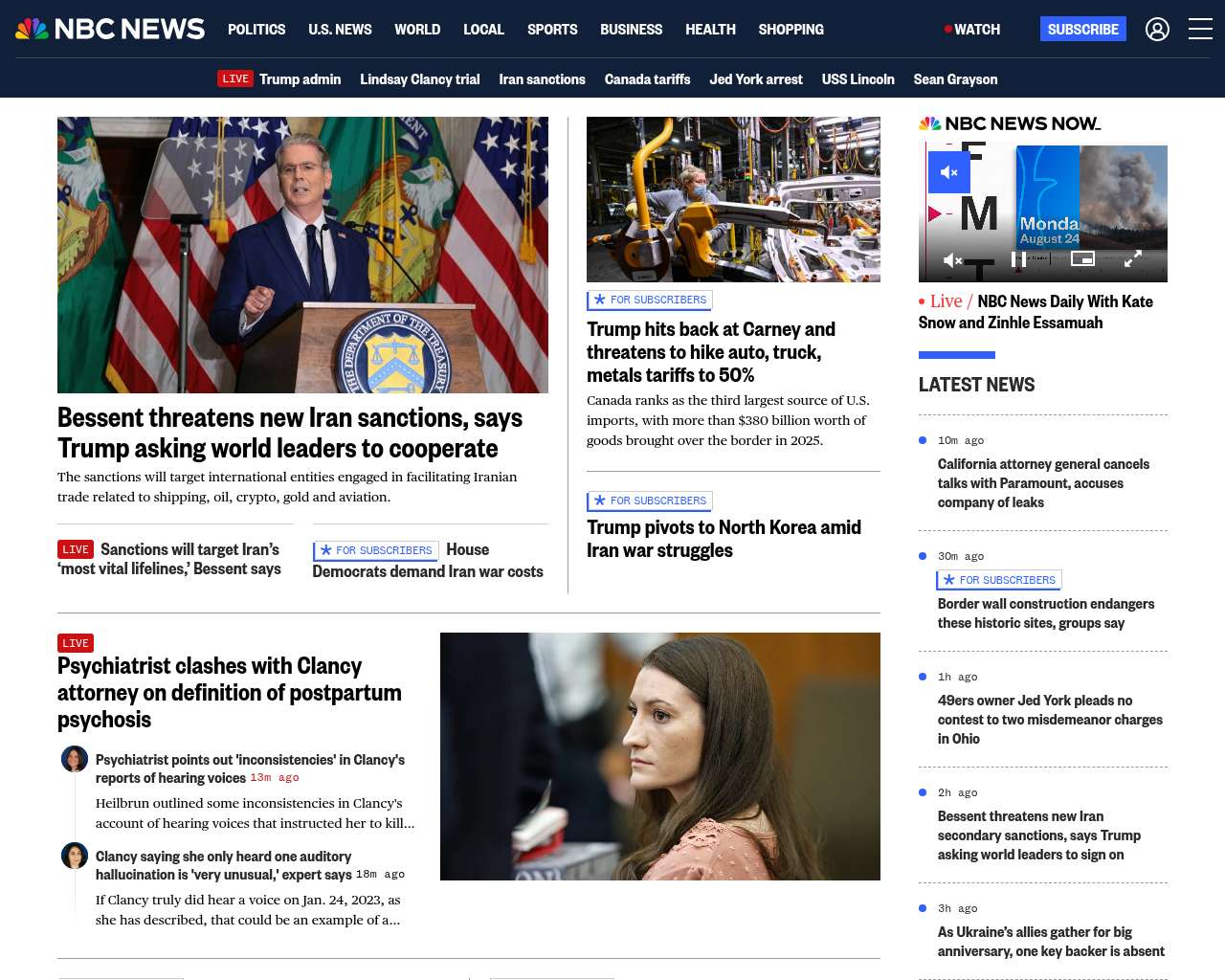Click the red Live badge before Trump admin
This screenshot has height=980, width=1225.
point(235,79)
